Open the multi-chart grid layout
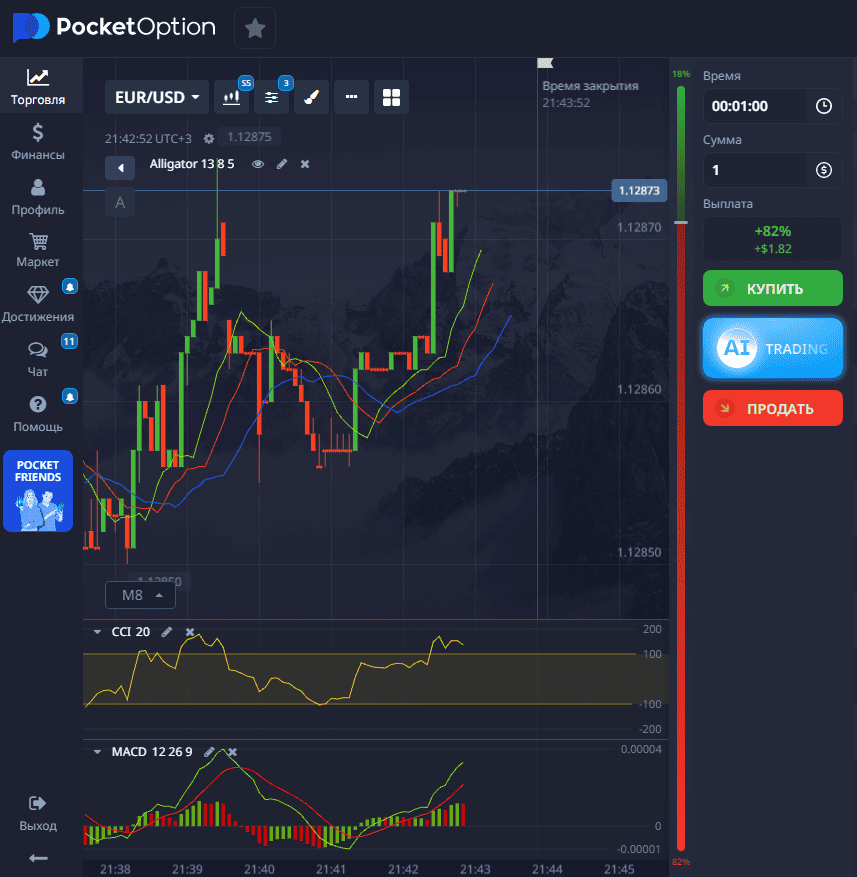This screenshot has width=857, height=877. pos(392,97)
